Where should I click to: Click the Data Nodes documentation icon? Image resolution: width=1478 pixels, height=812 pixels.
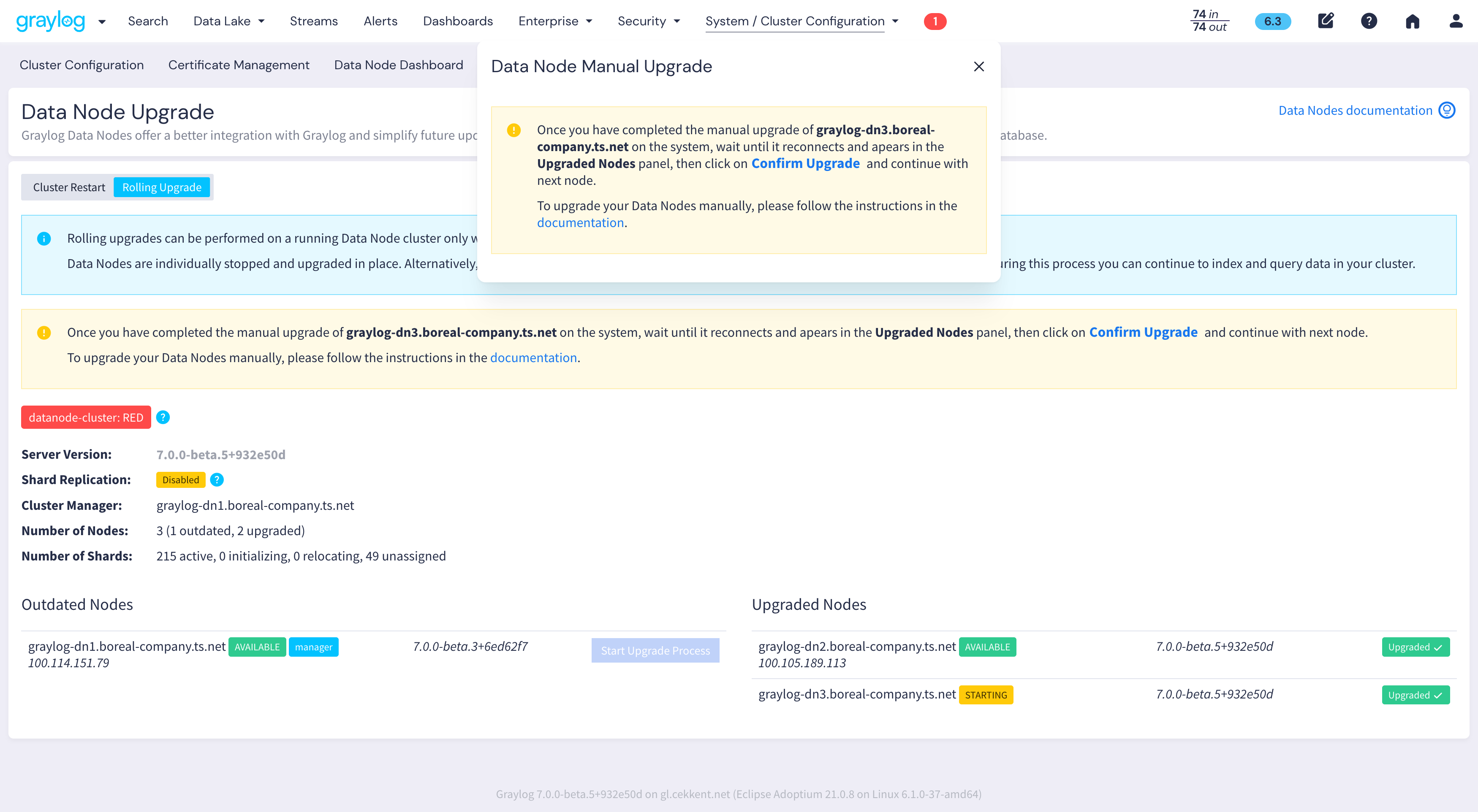click(1447, 110)
